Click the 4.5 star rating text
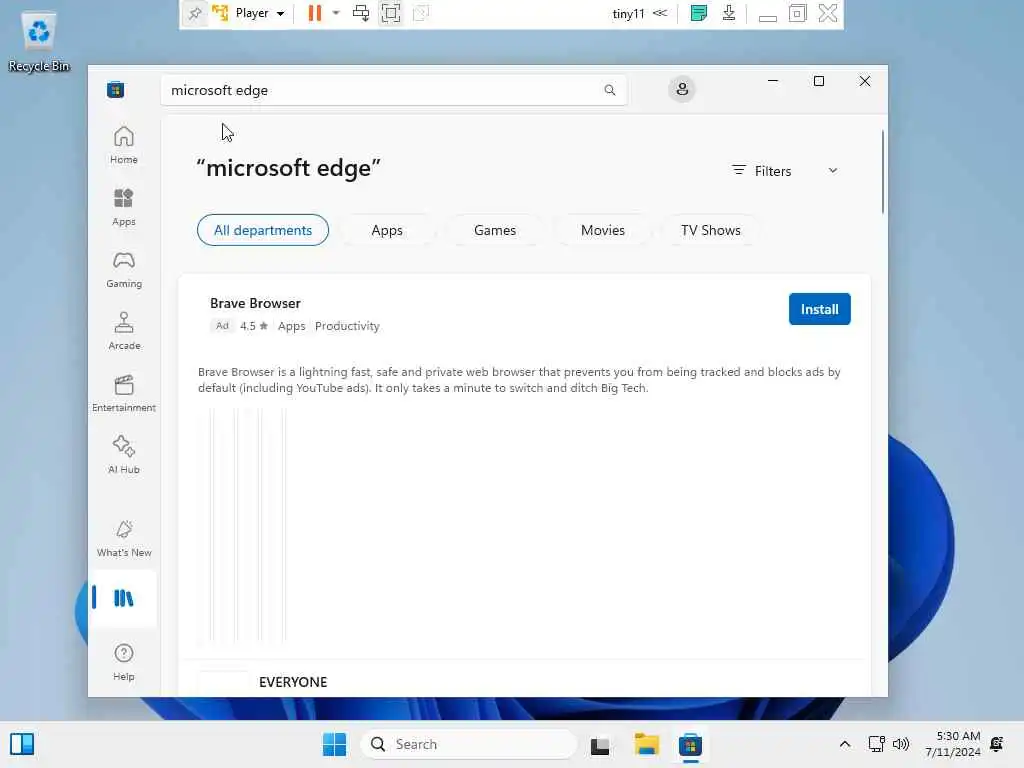This screenshot has width=1024, height=768. [x=253, y=326]
